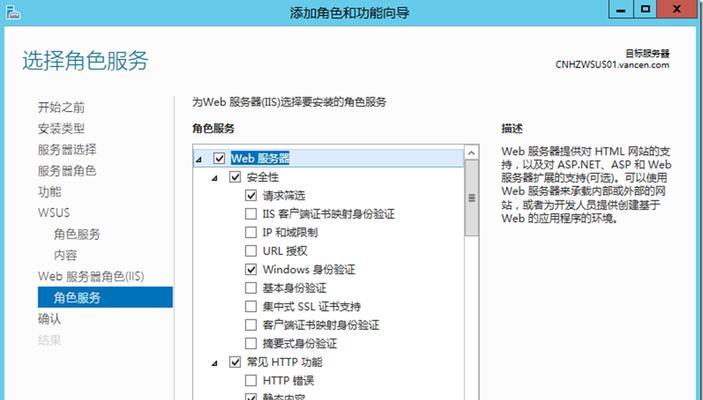Image resolution: width=703 pixels, height=400 pixels.
Task: Open the 内容 step under WSUS
Action: pos(65,255)
